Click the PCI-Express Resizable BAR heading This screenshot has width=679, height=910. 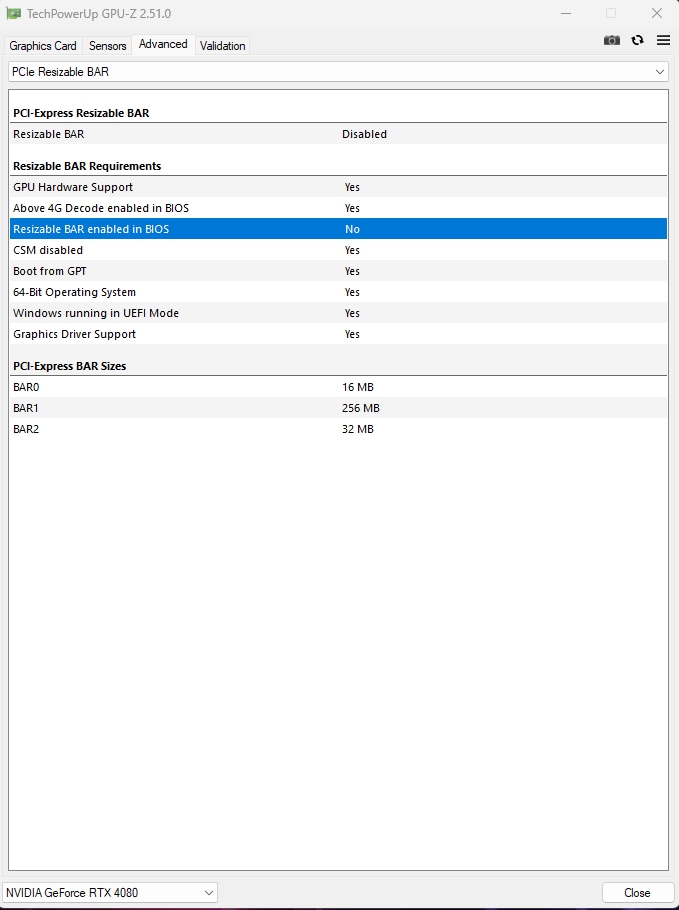[81, 113]
